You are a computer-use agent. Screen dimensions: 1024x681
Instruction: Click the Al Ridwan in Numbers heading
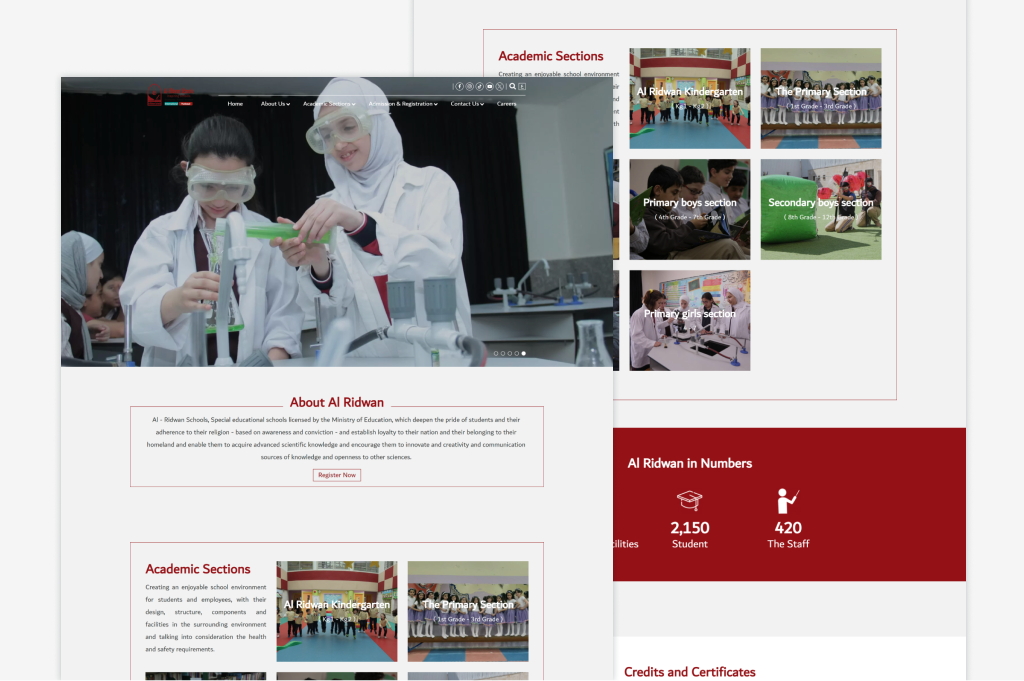coord(690,464)
